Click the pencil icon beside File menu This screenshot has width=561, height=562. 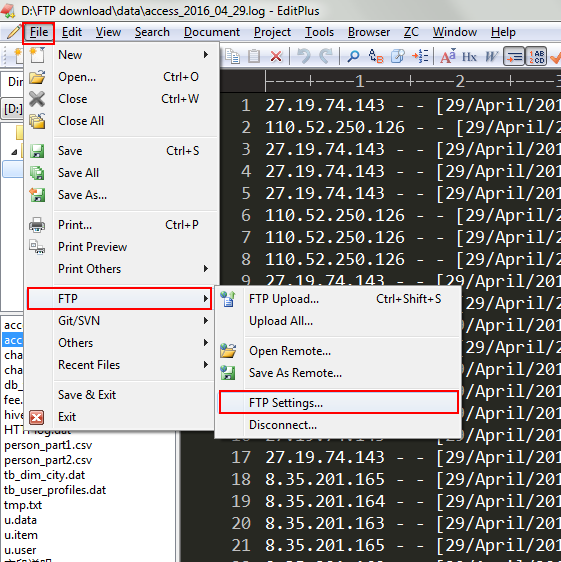(14, 32)
